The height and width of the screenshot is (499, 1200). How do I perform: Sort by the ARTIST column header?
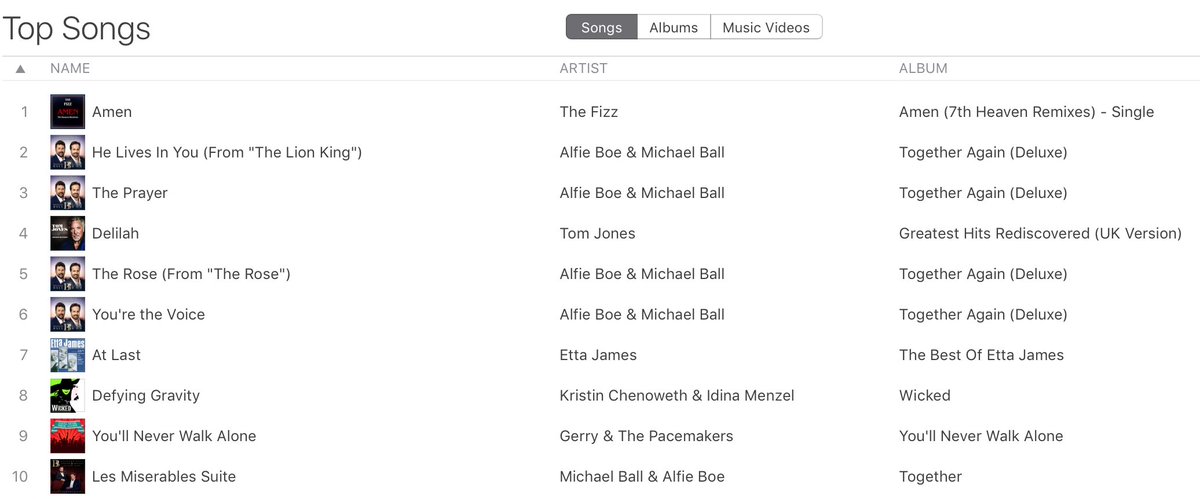pos(584,69)
